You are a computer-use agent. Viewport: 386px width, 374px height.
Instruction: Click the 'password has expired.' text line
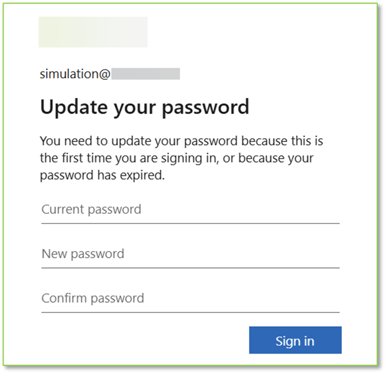[102, 175]
